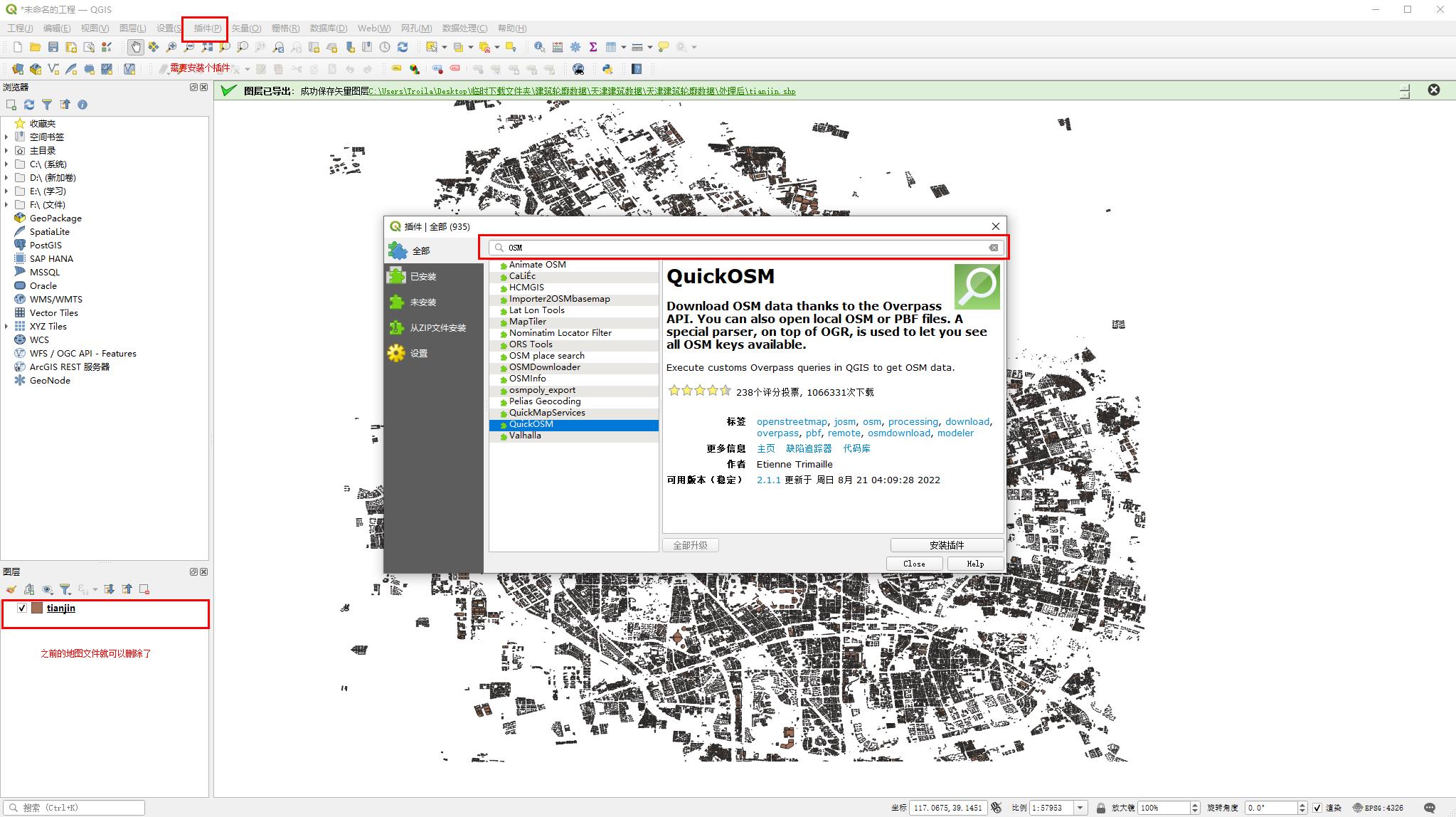Viewport: 1456px width, 817px height.
Task: Toggle the tianjin layer visibility checkbox
Action: click(22, 608)
